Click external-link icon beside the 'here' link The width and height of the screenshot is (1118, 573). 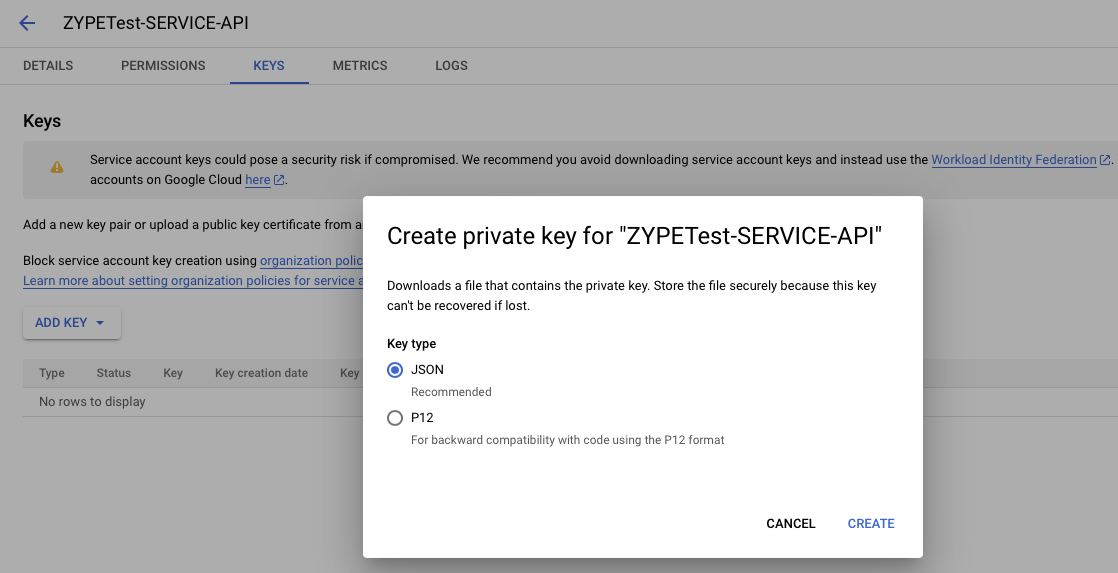pos(279,180)
